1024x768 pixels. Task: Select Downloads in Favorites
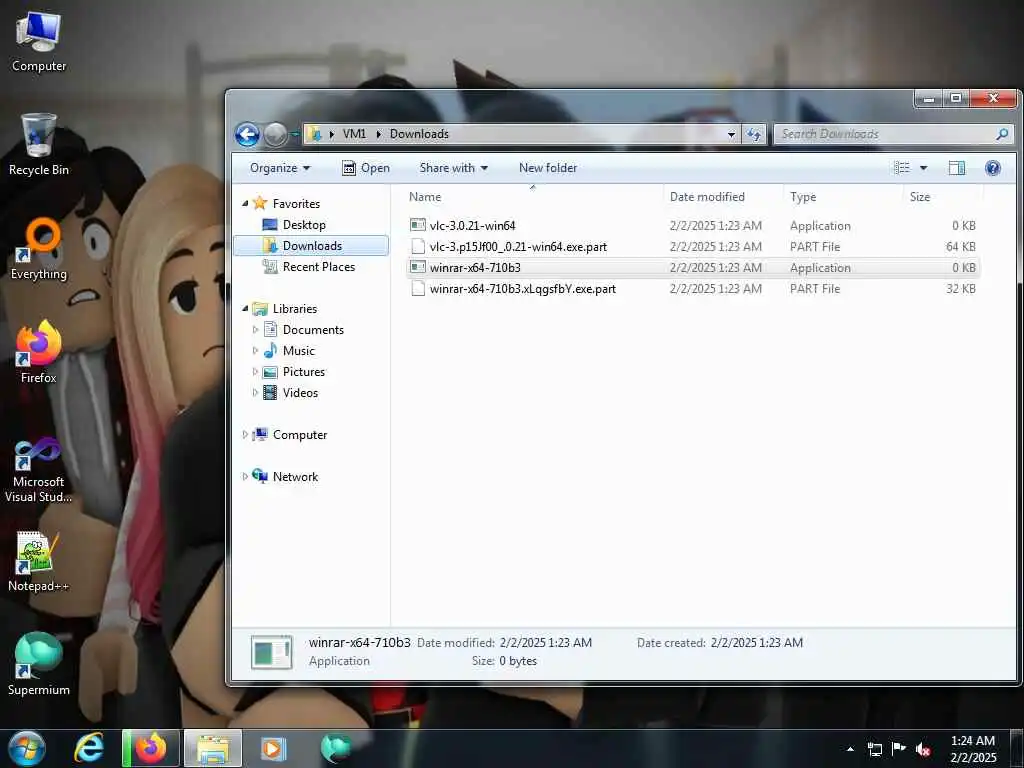tap(312, 246)
